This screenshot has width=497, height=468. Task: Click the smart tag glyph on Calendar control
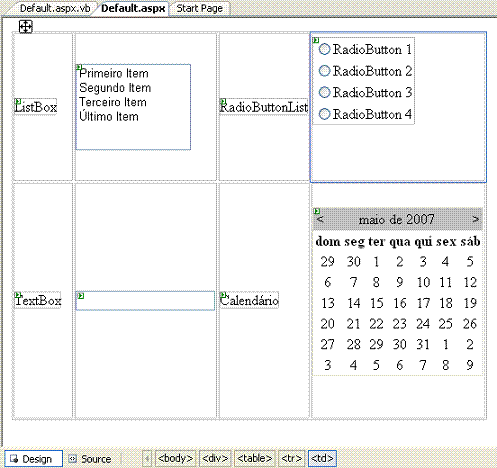tap(317, 211)
